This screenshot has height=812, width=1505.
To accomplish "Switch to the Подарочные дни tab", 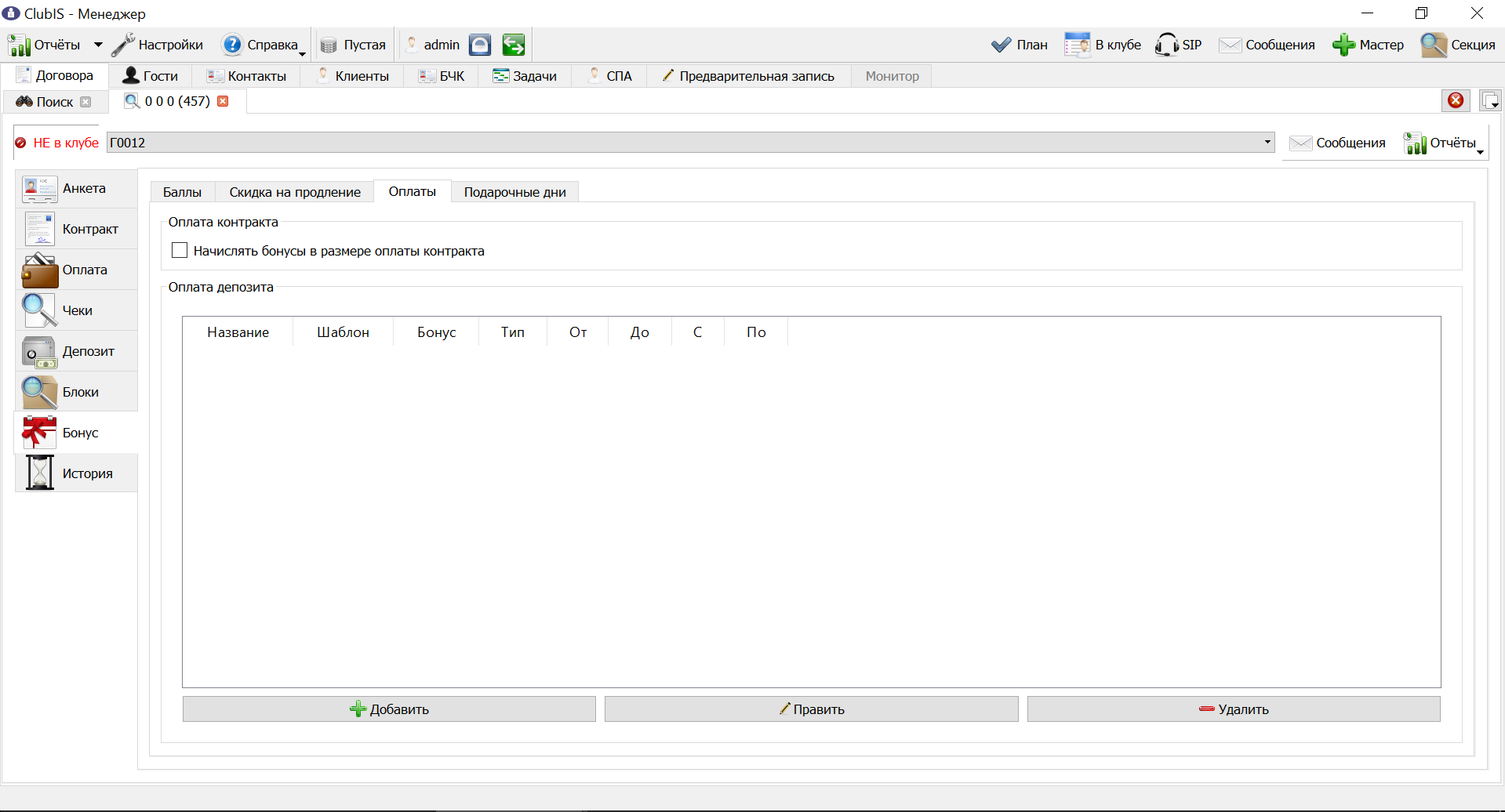I will click(514, 192).
